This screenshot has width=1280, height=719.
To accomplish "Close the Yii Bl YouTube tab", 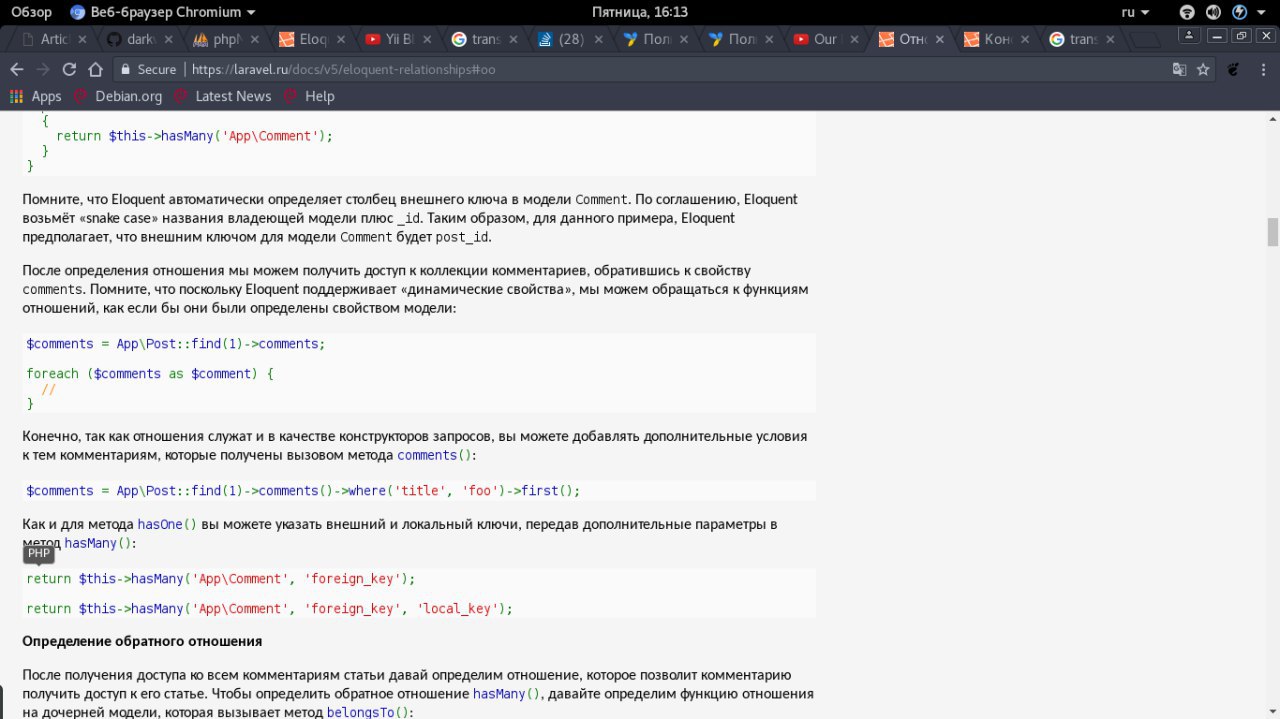I will click(x=427, y=40).
